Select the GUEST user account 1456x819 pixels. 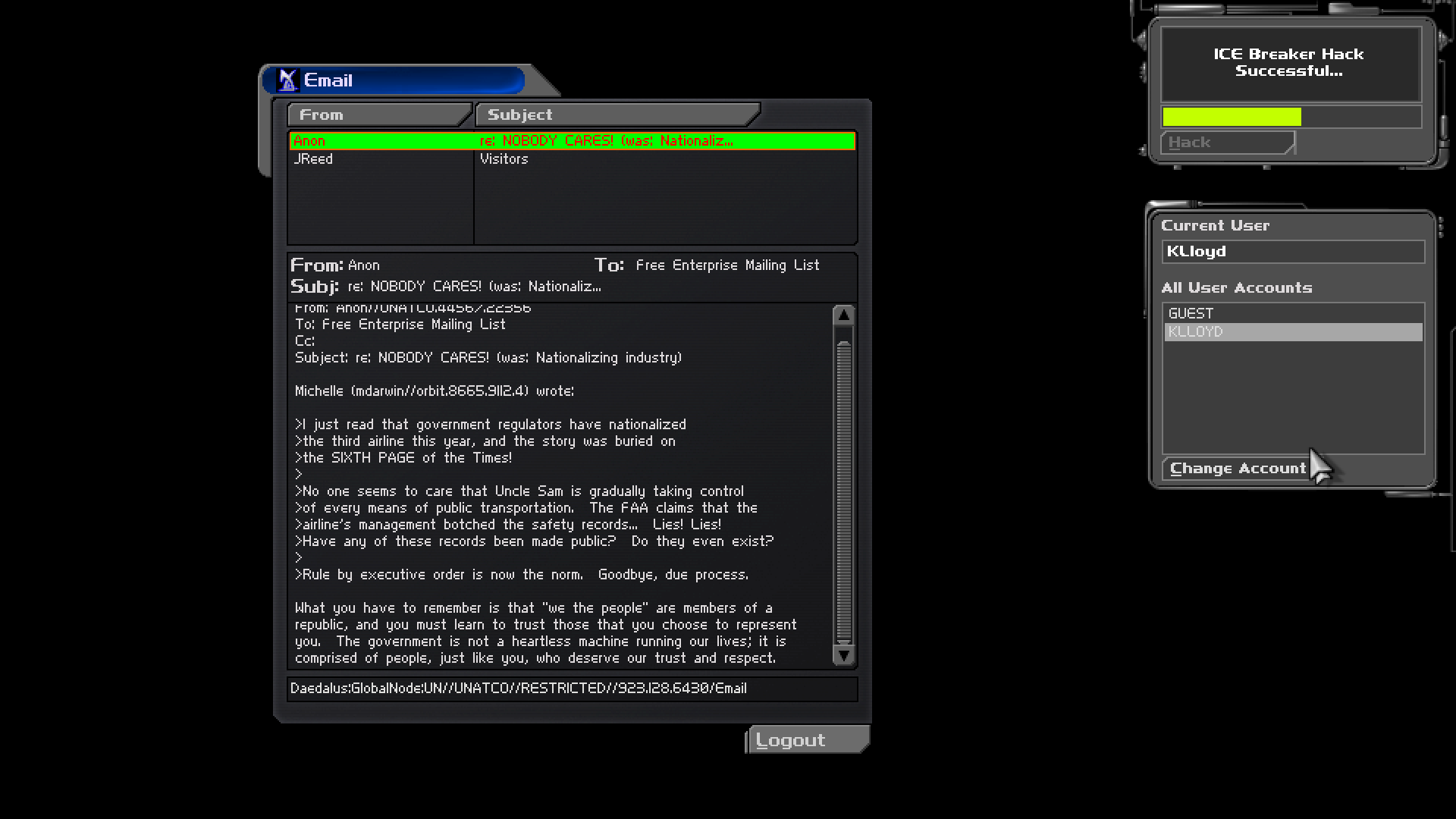(x=1293, y=313)
